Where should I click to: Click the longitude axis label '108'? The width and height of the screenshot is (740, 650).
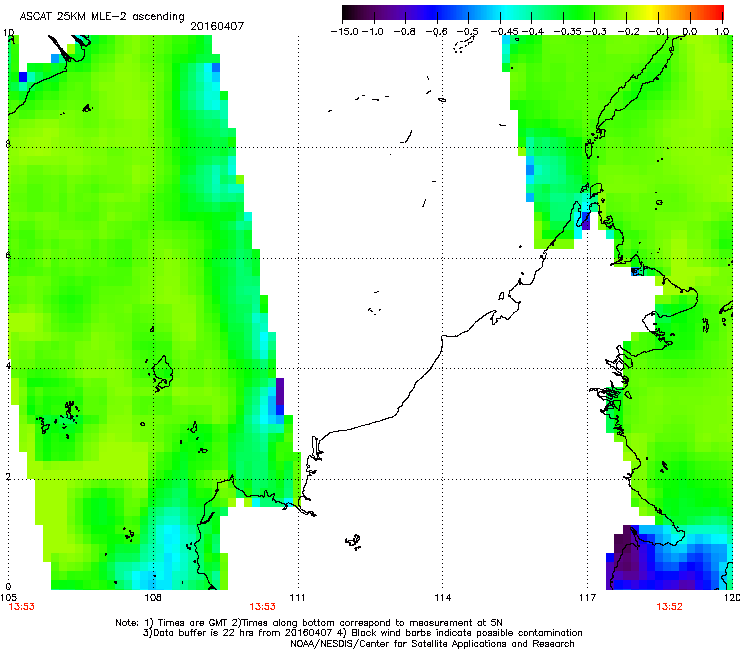pyautogui.click(x=153, y=598)
